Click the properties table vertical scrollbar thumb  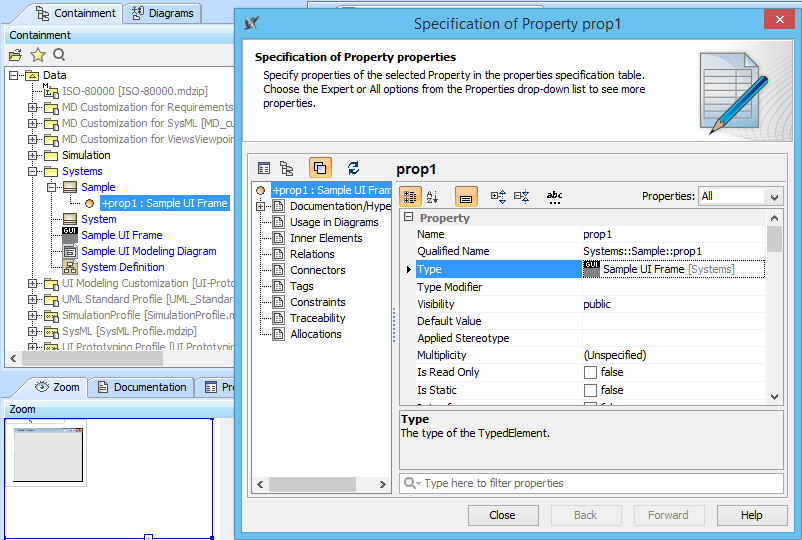click(x=774, y=238)
